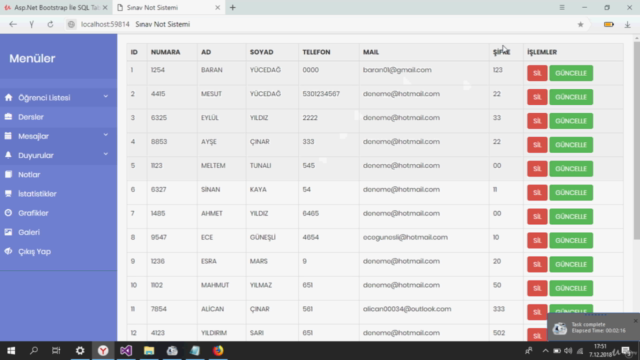Dismiss the Task complete notification
Image resolution: width=640 pixels, height=360 pixels.
coord(636,321)
